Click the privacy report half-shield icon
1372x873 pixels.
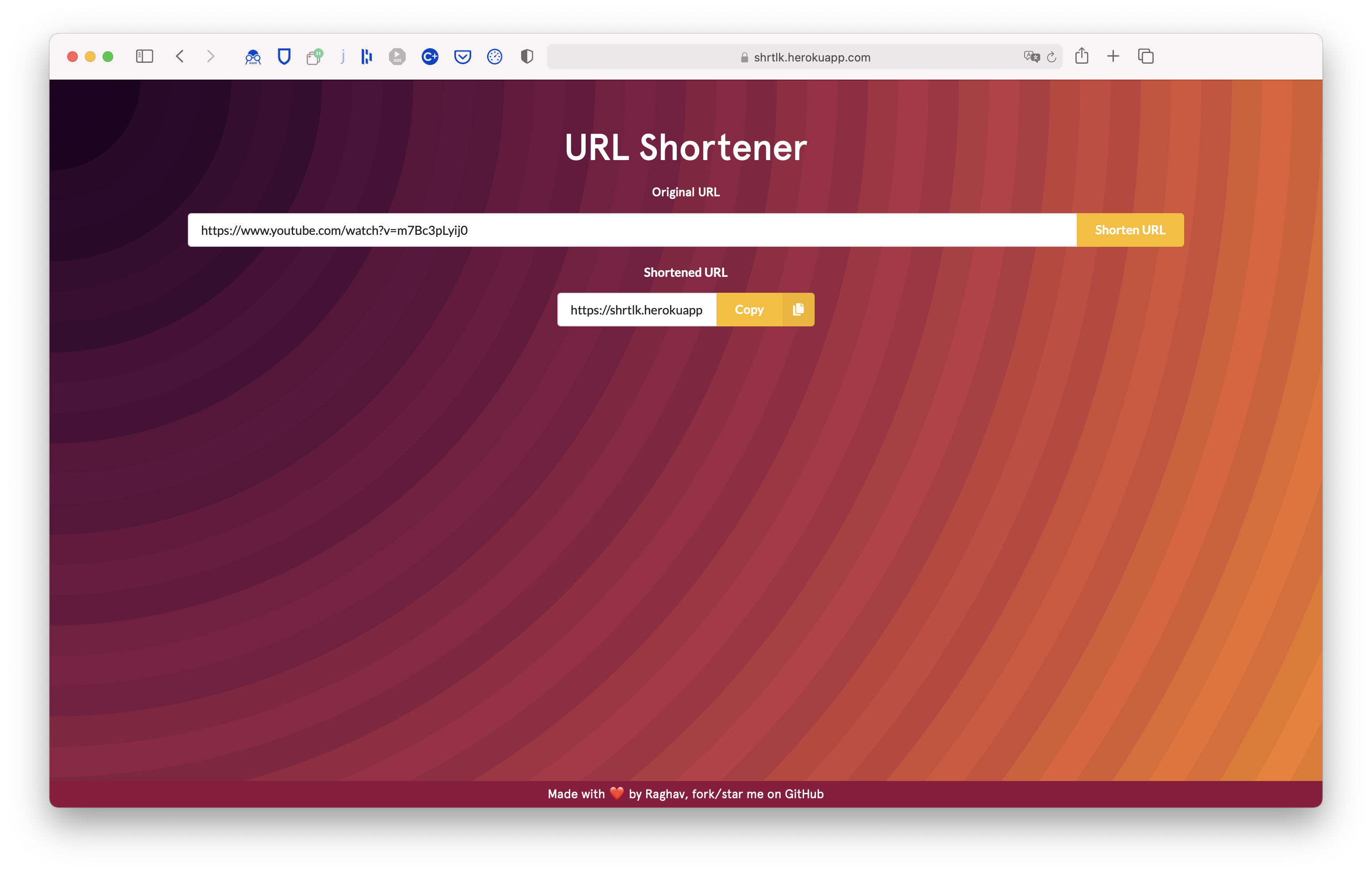526,57
